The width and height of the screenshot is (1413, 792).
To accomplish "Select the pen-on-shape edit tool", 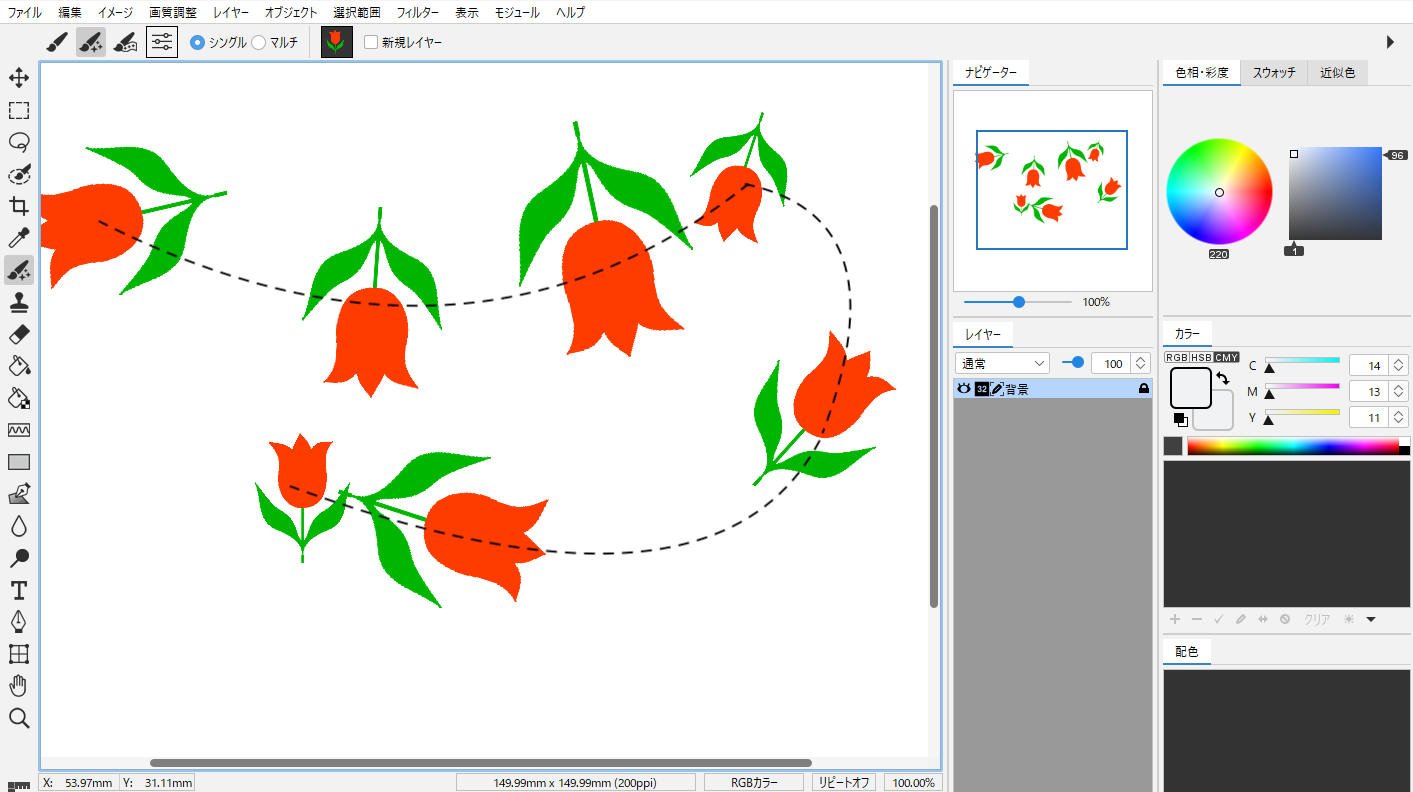I will point(19,494).
